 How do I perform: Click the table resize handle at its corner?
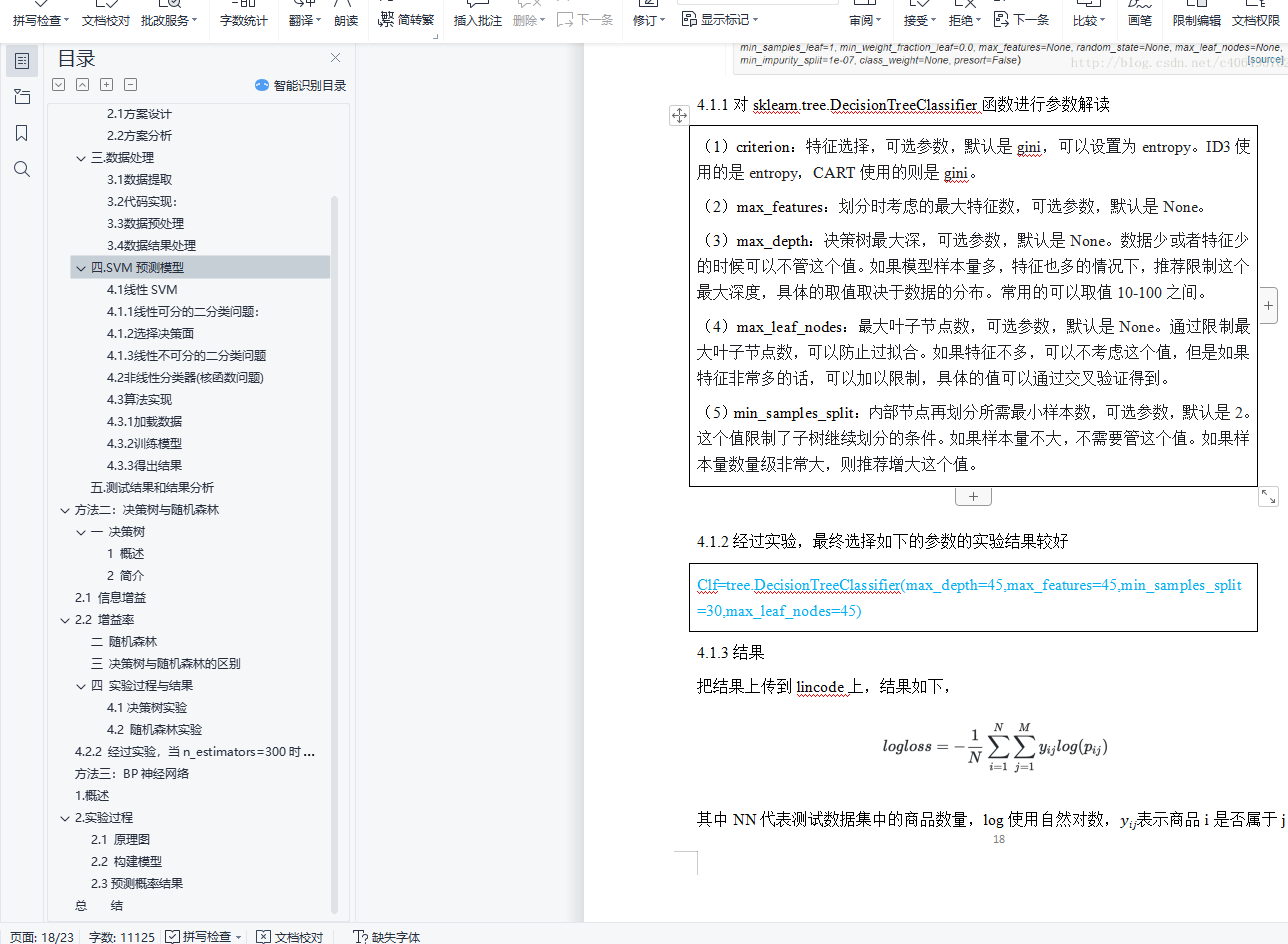click(1268, 496)
